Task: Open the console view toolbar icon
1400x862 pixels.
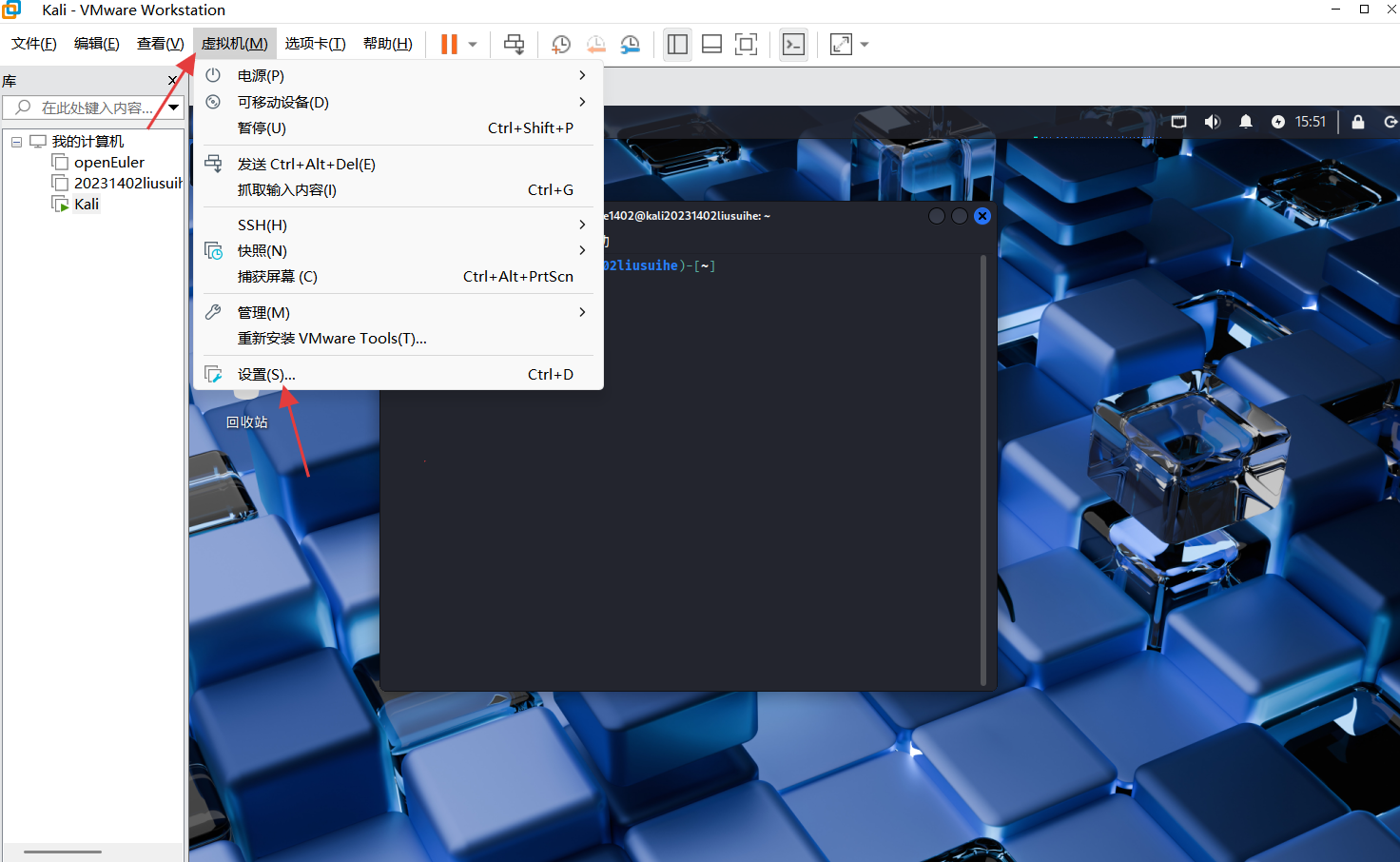Action: click(x=793, y=44)
